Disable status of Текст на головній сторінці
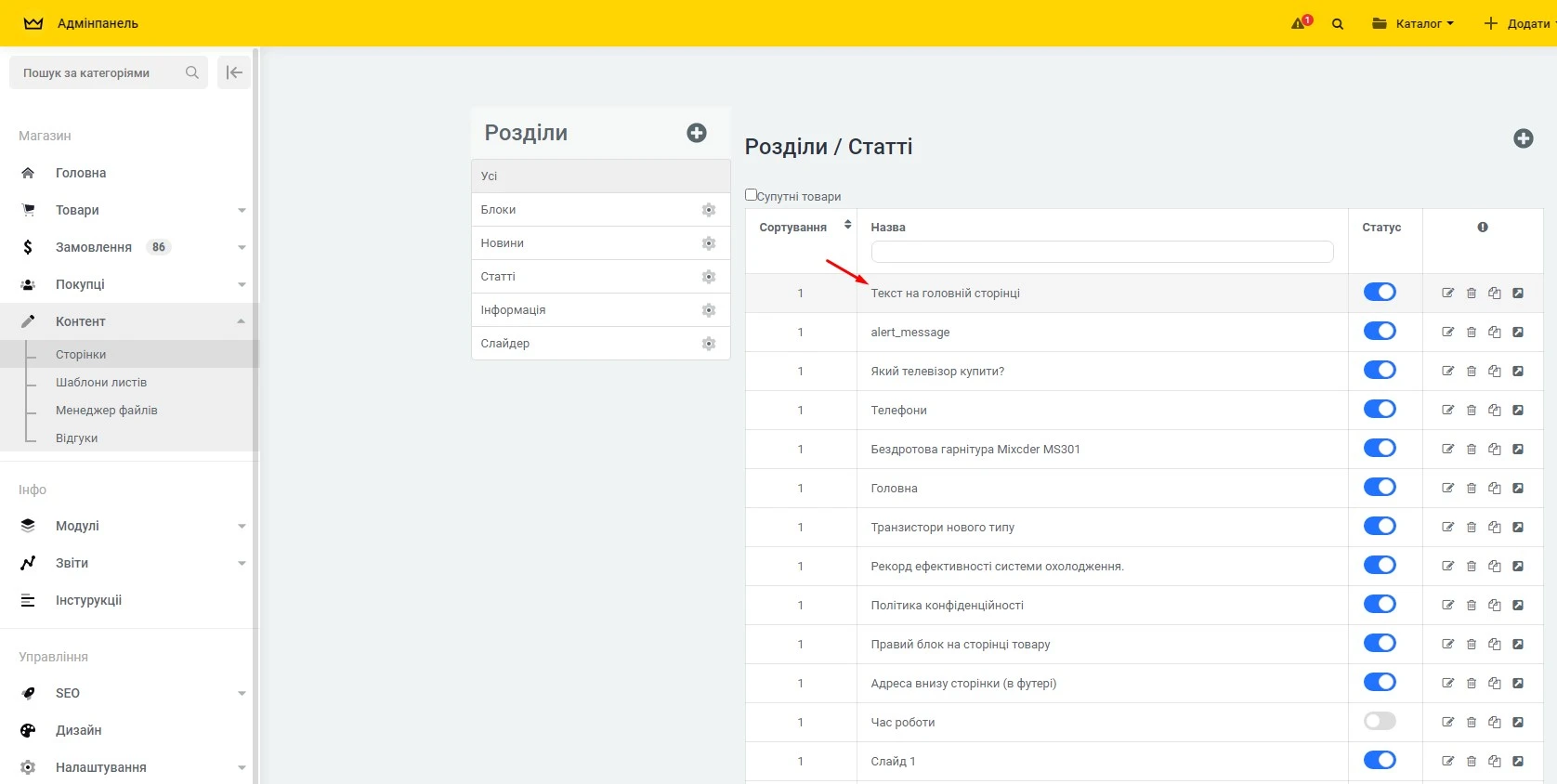Screen dimensions: 1557x784 point(1380,292)
